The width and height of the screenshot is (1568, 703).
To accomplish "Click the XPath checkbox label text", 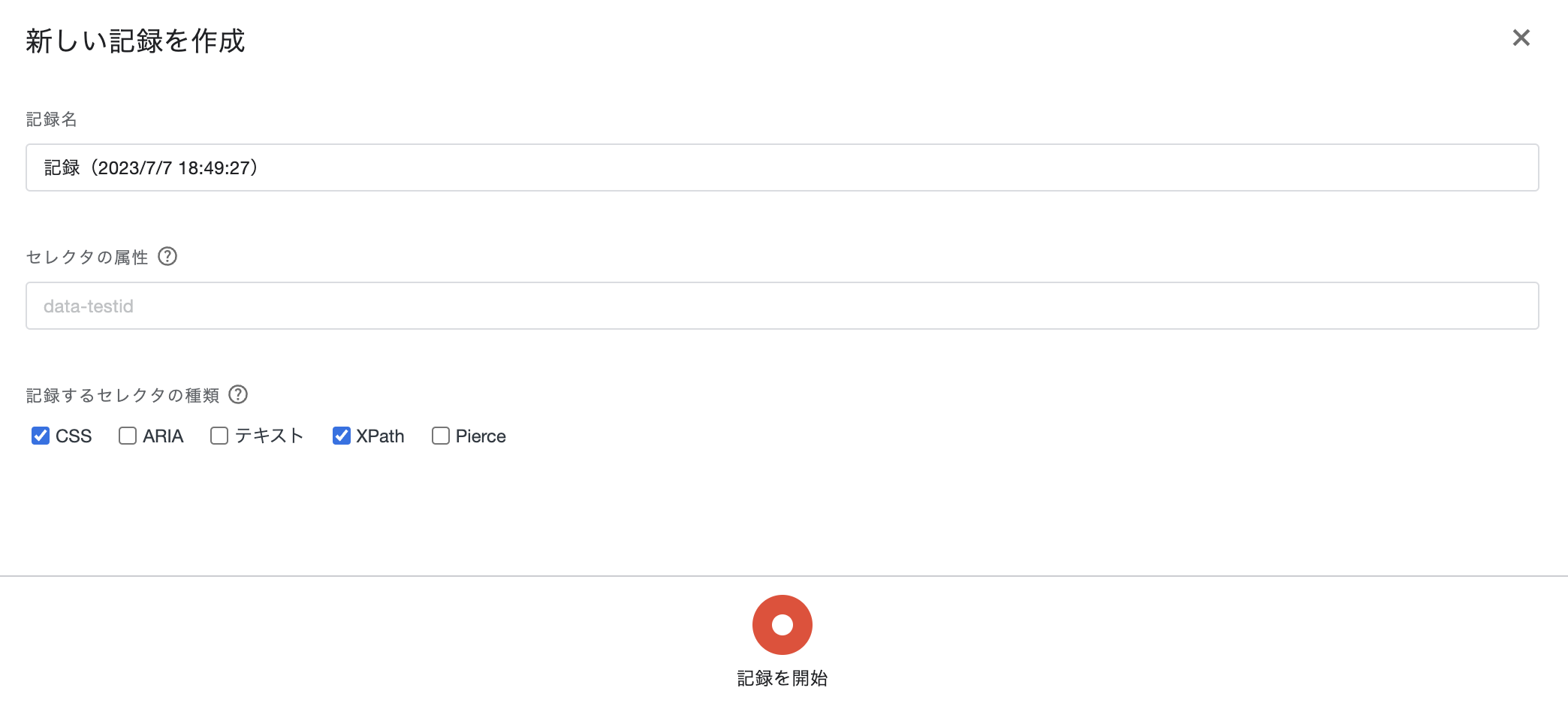I will pyautogui.click(x=380, y=436).
